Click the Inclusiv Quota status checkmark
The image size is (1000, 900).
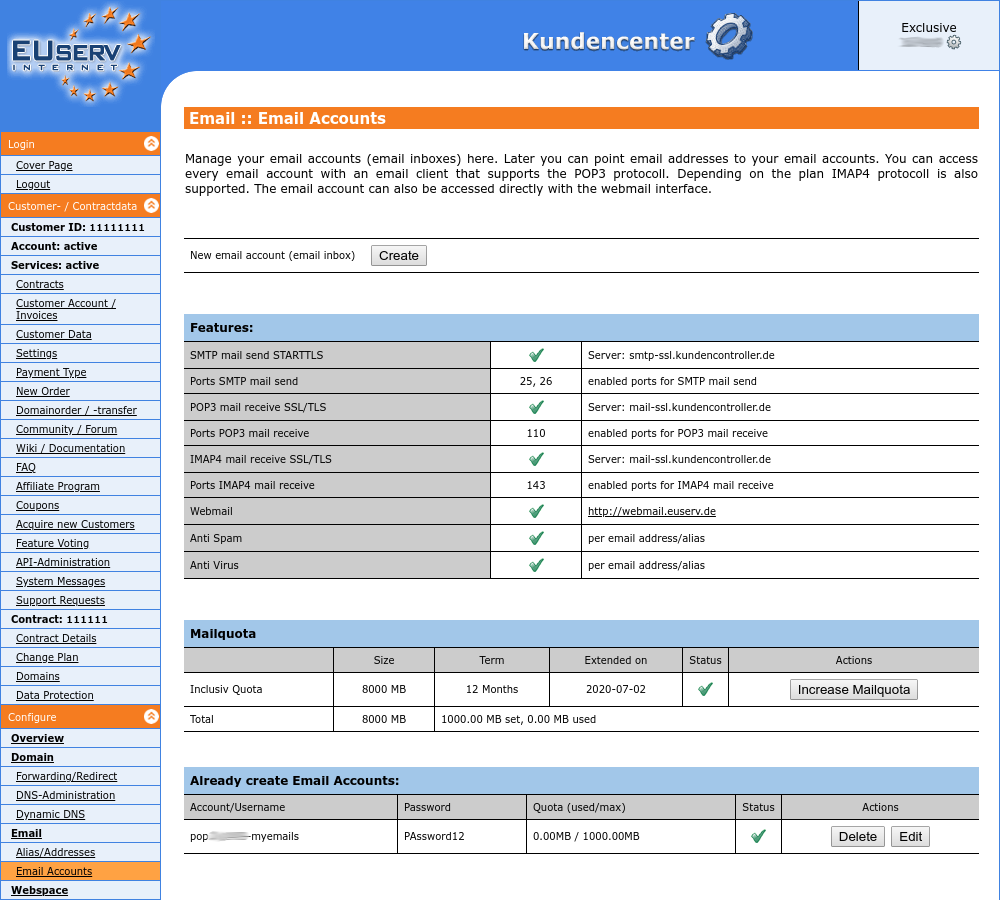pos(705,689)
